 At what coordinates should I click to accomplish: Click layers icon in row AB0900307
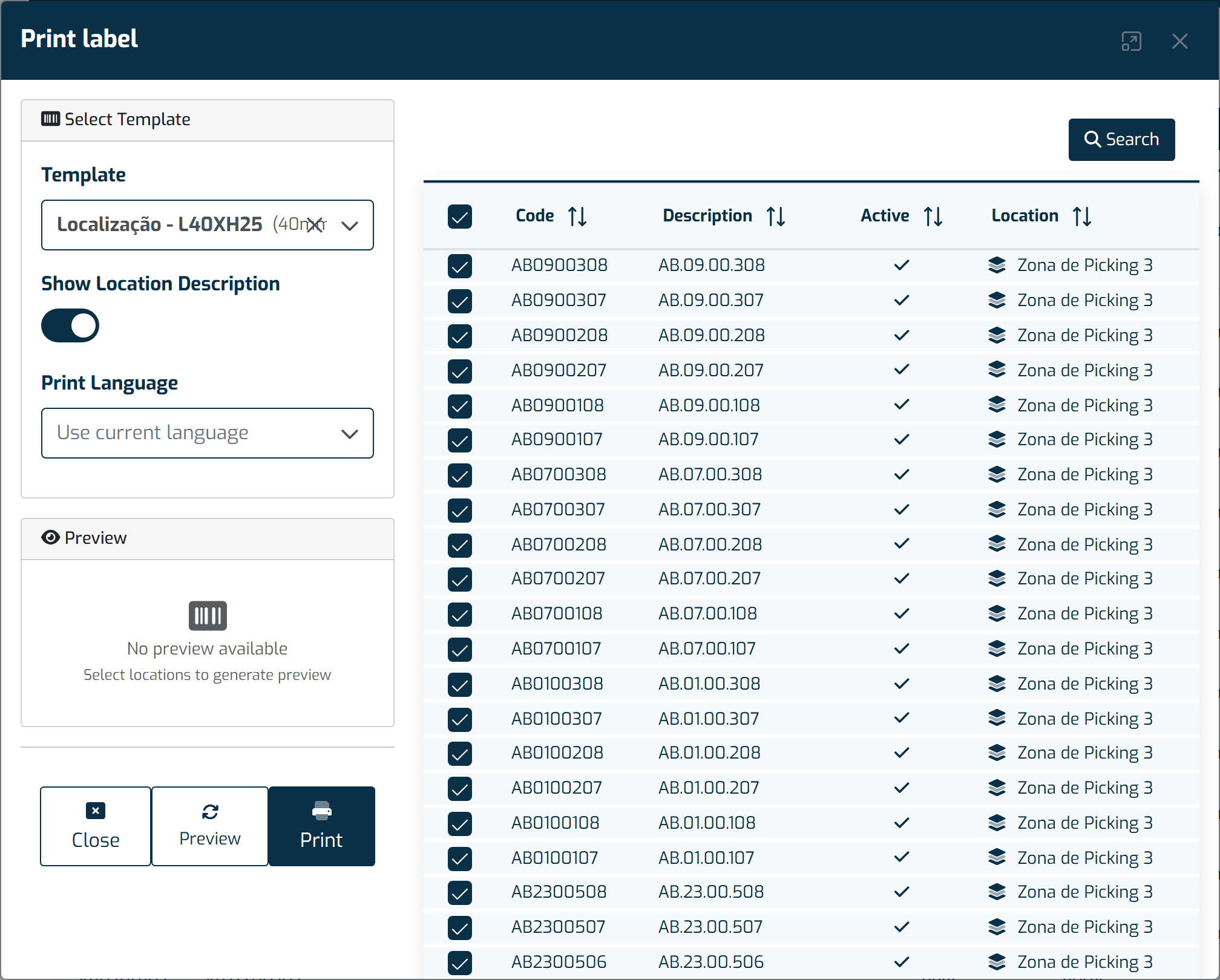997,300
